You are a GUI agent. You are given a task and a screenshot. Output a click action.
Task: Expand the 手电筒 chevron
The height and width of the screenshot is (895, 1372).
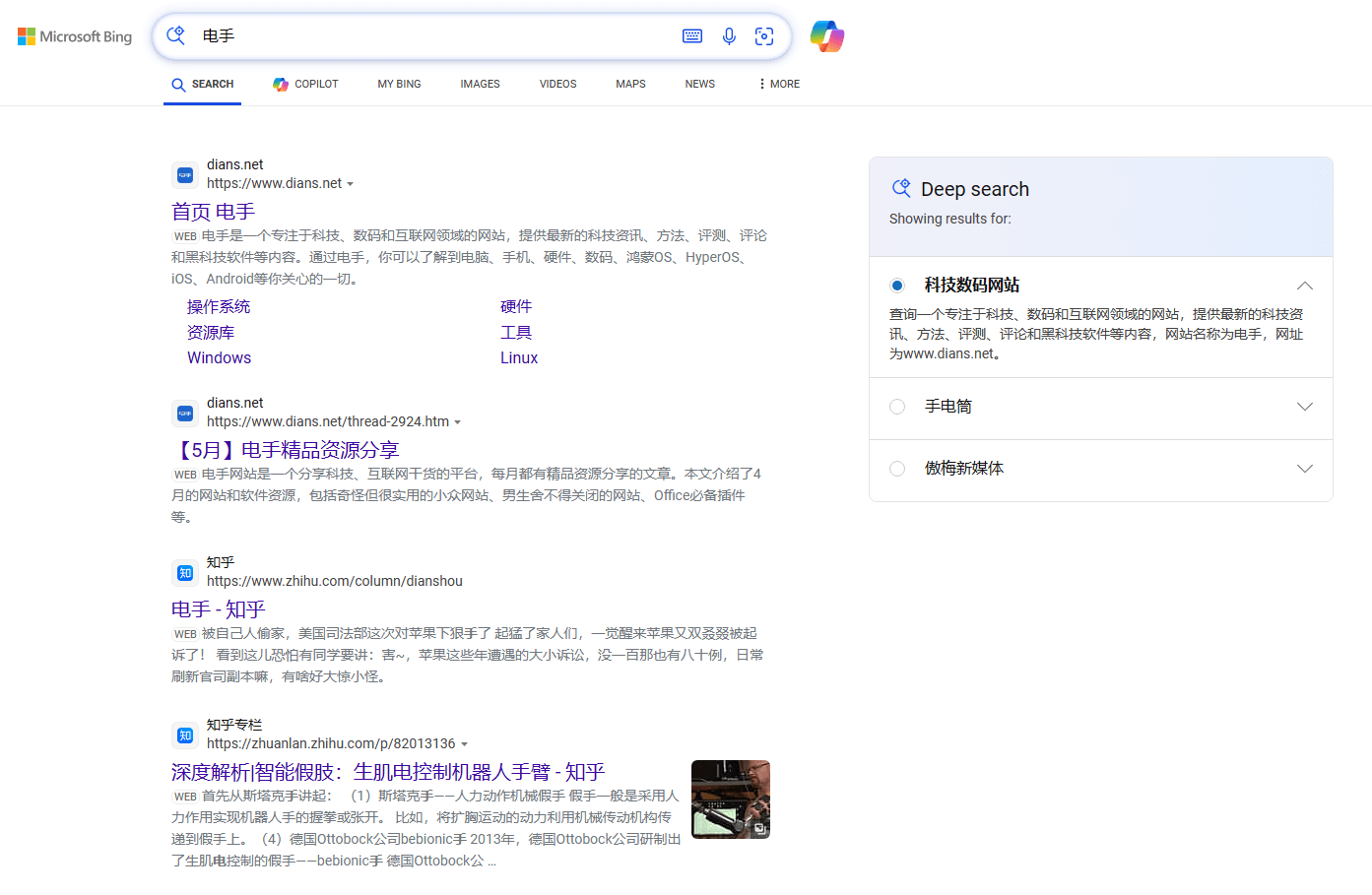(x=1305, y=407)
